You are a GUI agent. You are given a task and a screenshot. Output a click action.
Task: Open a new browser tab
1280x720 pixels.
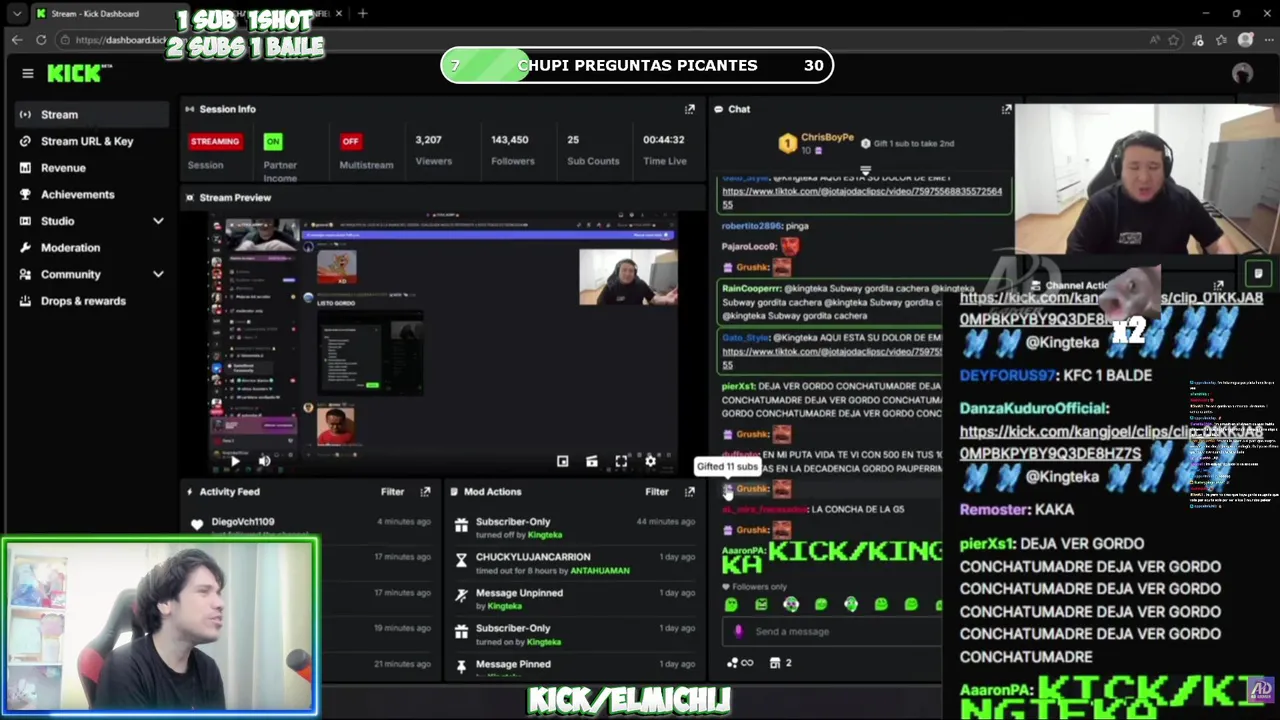coord(363,14)
